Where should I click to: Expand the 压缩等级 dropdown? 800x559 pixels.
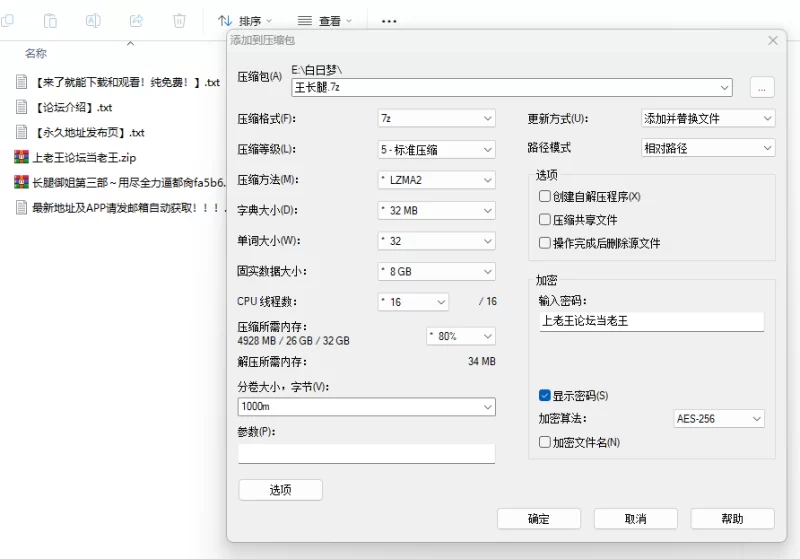(x=436, y=149)
